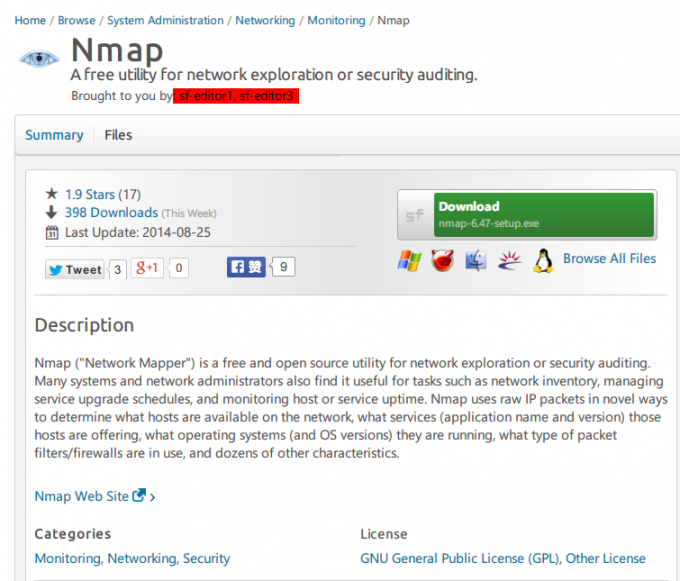Select the Summary tab
680x581 pixels.
point(54,135)
